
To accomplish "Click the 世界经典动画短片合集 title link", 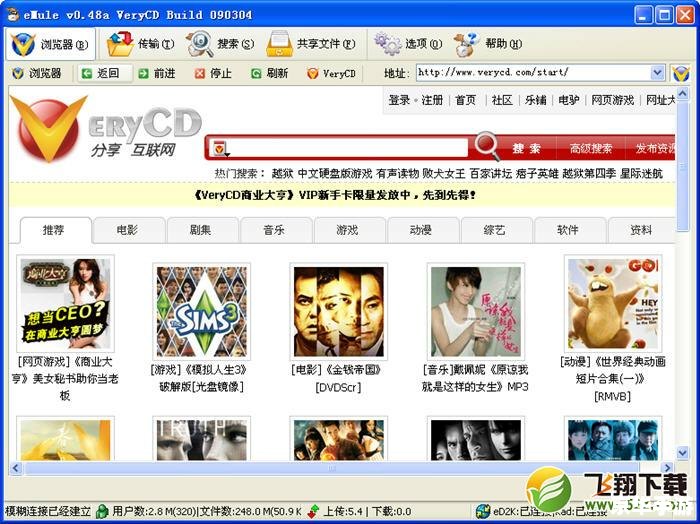I will [x=612, y=378].
